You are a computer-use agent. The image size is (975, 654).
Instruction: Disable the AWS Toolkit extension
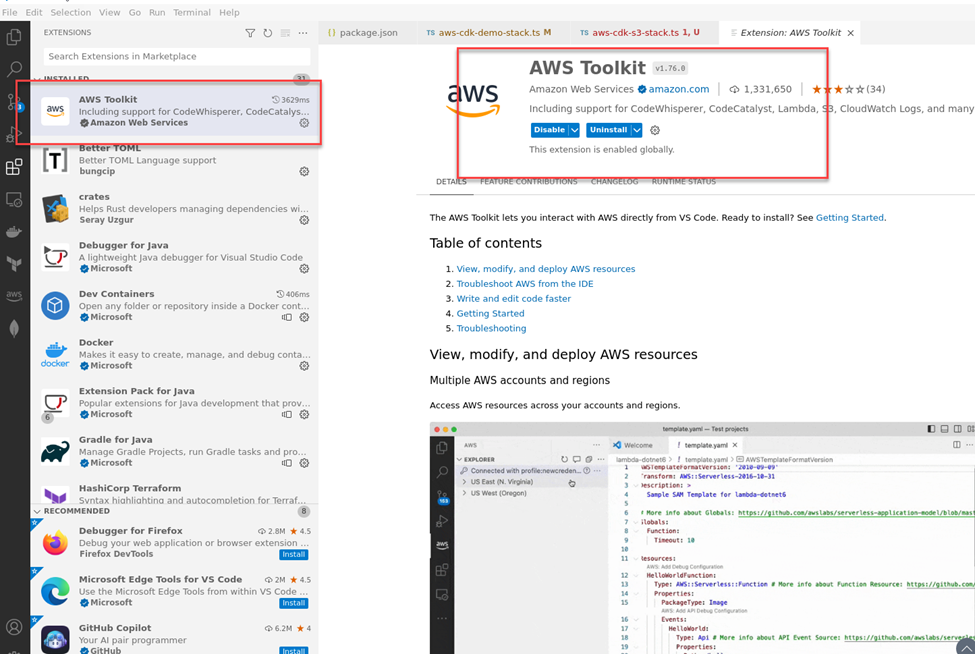pos(549,130)
